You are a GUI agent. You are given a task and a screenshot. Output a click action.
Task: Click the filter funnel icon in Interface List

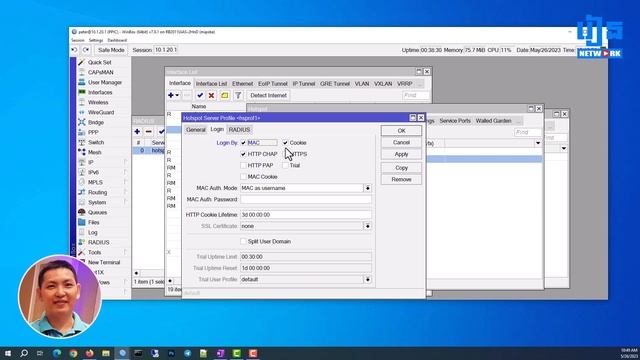(x=238, y=96)
